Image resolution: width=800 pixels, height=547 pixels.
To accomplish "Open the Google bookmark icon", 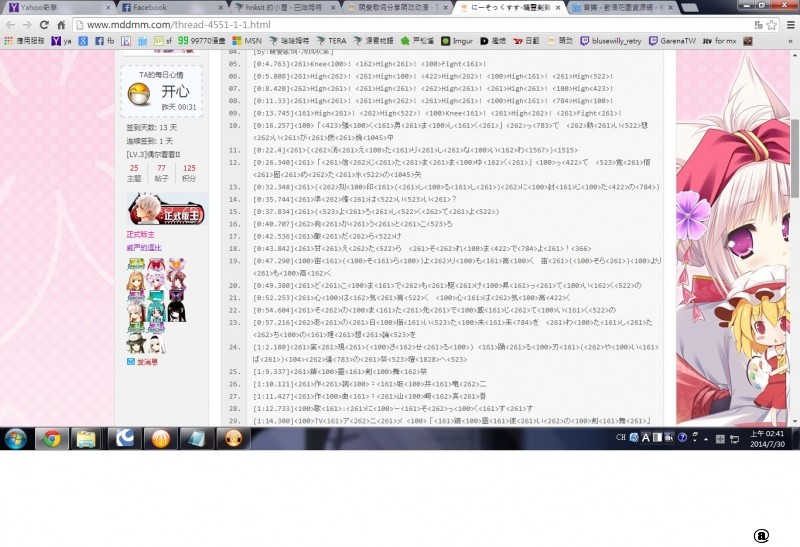I will (x=83, y=41).
